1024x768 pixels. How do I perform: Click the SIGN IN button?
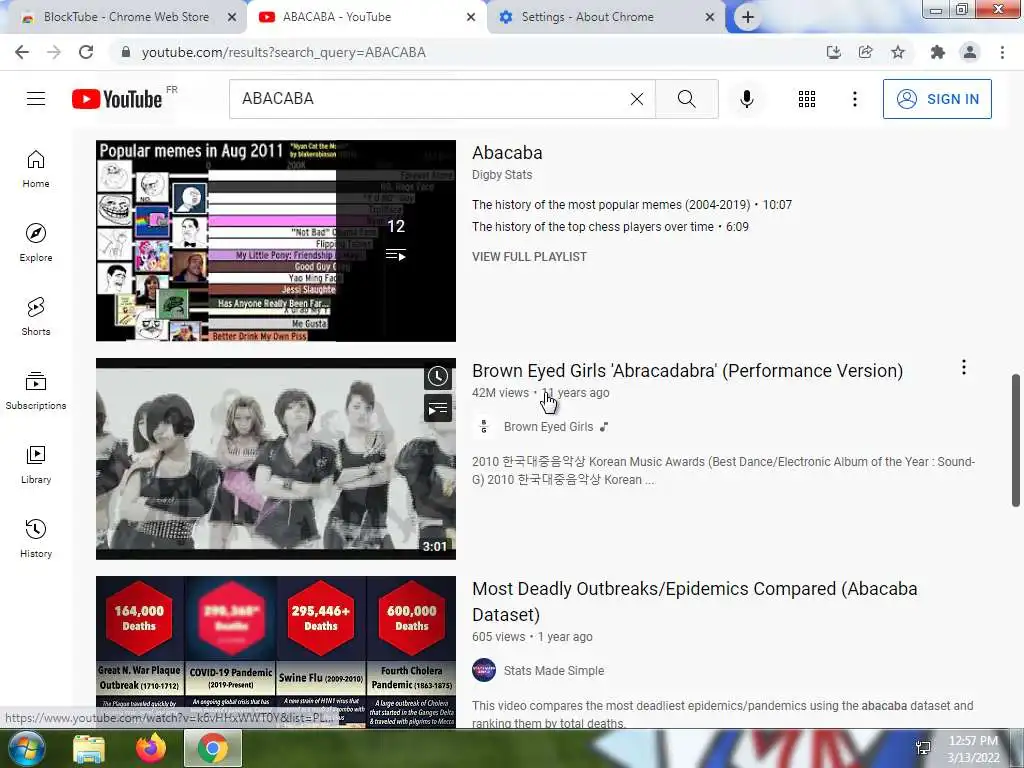[937, 99]
